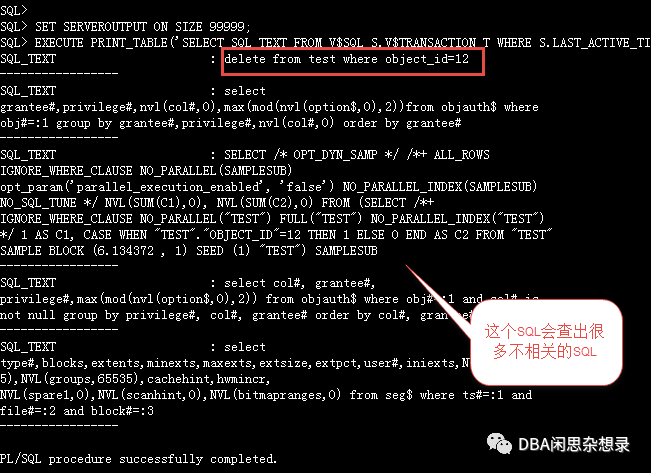Click the IGNORE_WHERE_CLAUSE NO_PARALLEL(SAMPLESUB) line
Viewport: 651px width, 473px height.
tap(146, 171)
